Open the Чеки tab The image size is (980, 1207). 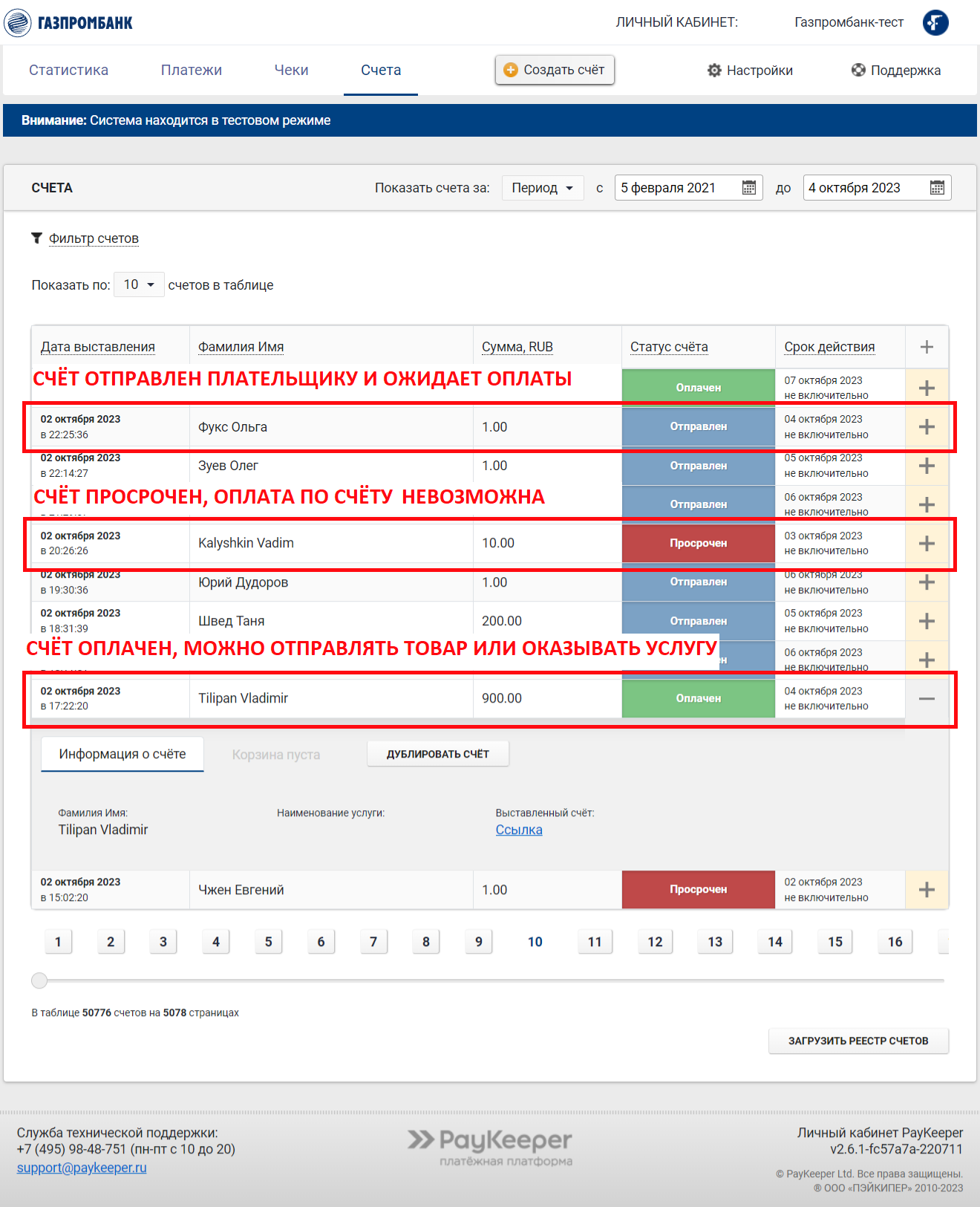coord(291,70)
